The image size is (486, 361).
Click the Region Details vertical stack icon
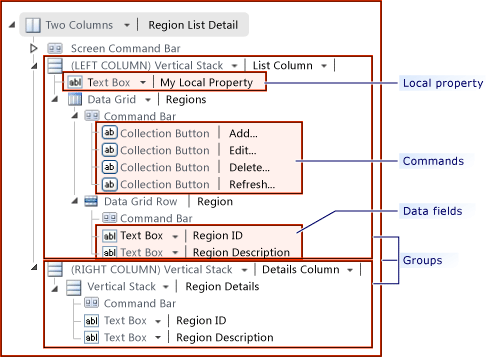[x=73, y=287]
